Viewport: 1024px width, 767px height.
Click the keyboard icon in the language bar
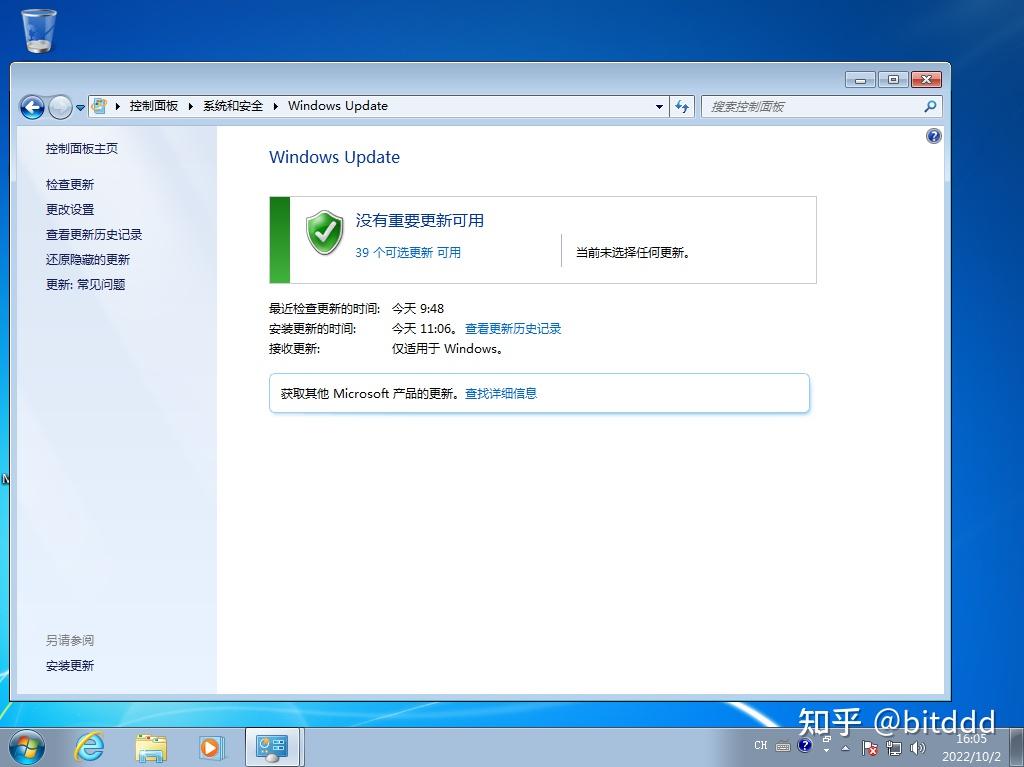(x=783, y=746)
